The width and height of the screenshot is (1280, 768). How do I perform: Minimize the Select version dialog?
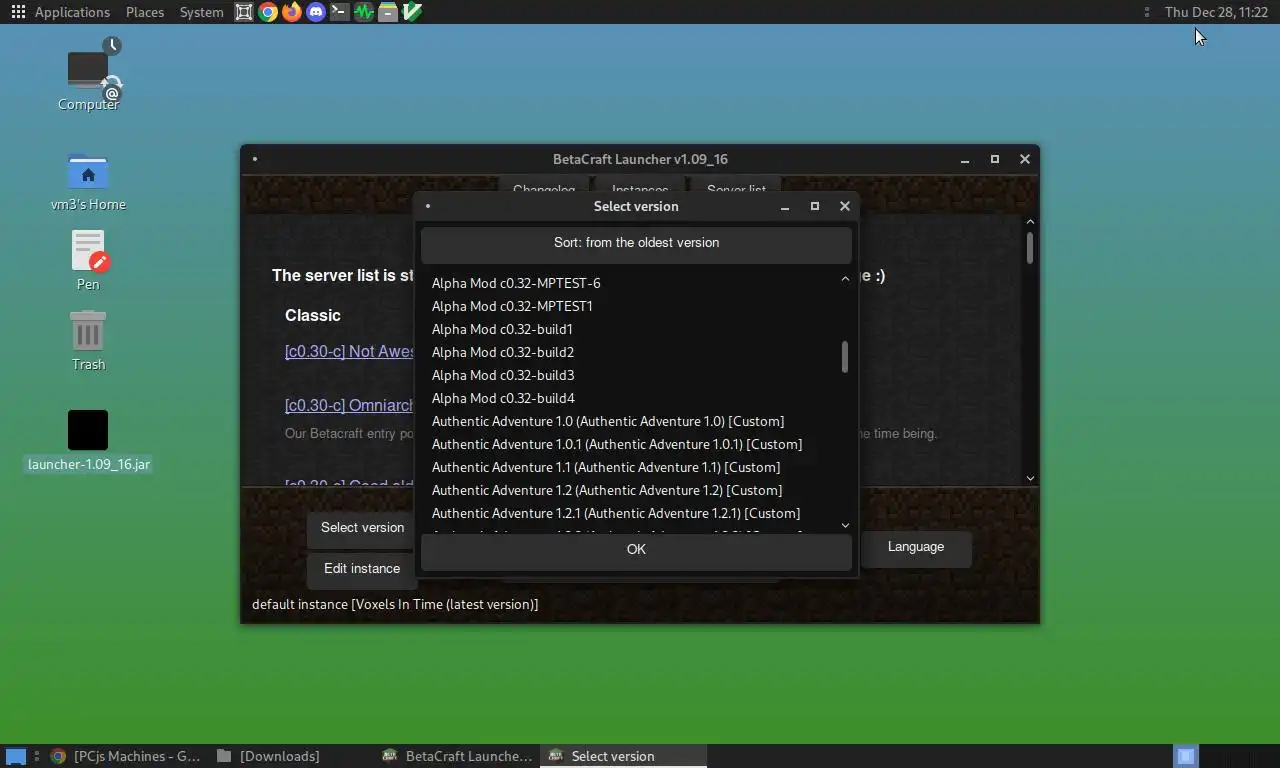click(785, 206)
